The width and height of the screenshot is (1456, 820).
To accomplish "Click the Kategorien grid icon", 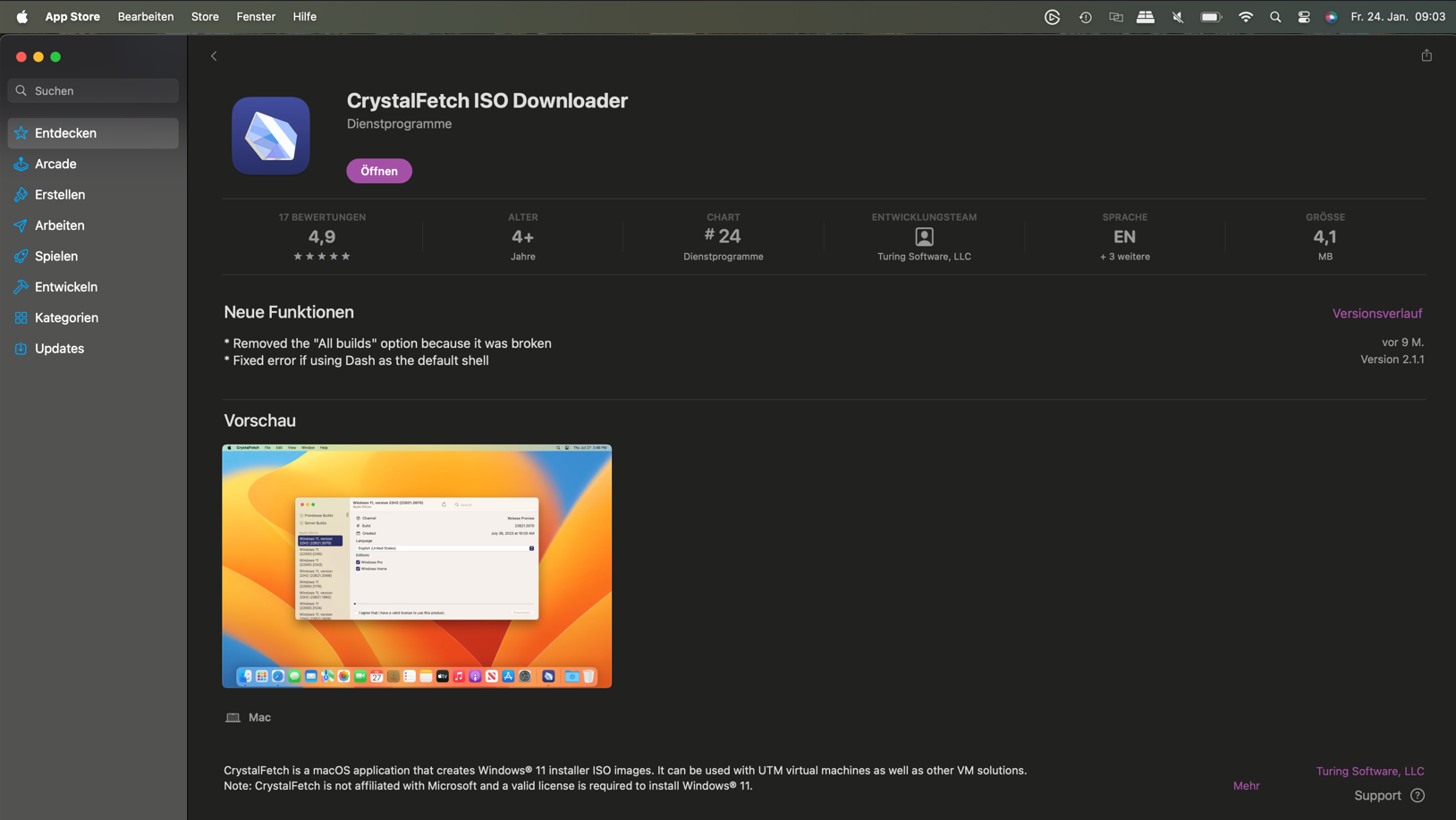I will 21,317.
